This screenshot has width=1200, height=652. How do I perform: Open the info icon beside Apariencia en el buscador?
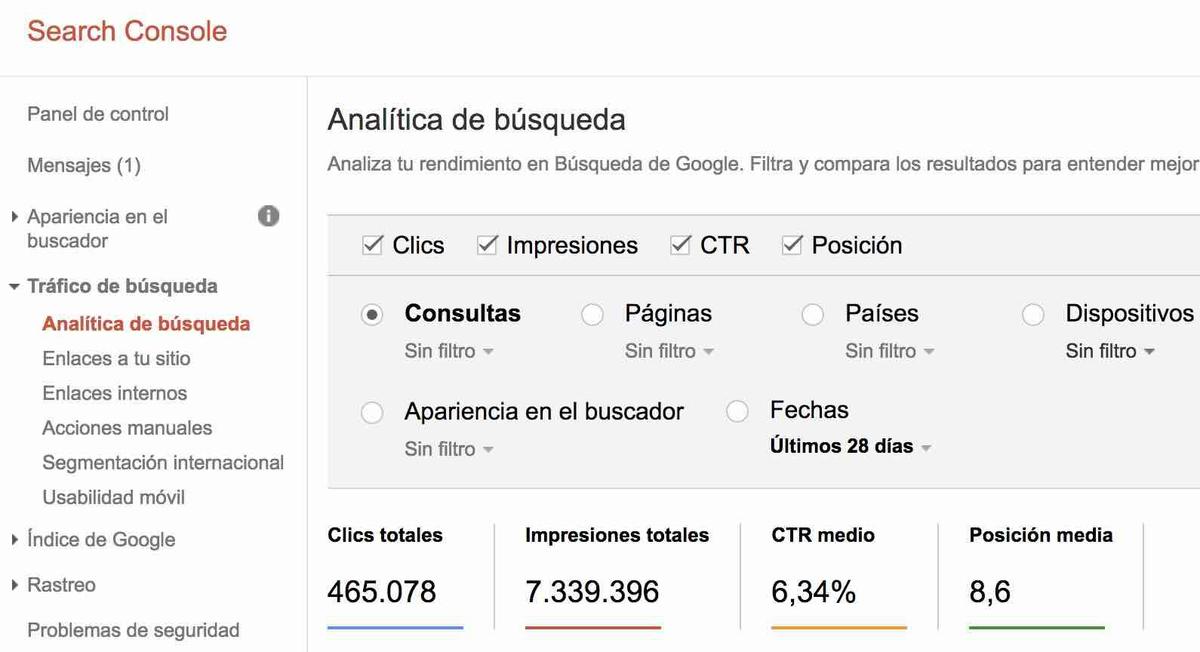point(268,215)
